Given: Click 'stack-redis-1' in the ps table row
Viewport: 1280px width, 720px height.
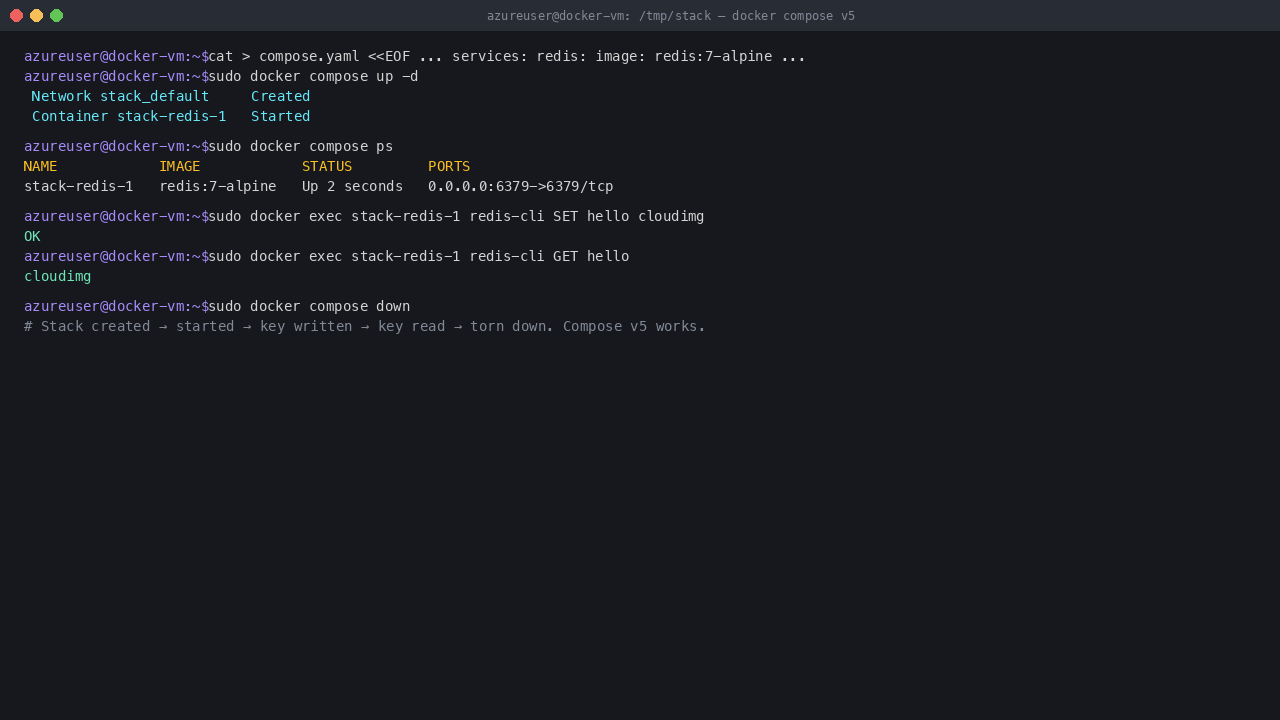Looking at the screenshot, I should point(78,186).
